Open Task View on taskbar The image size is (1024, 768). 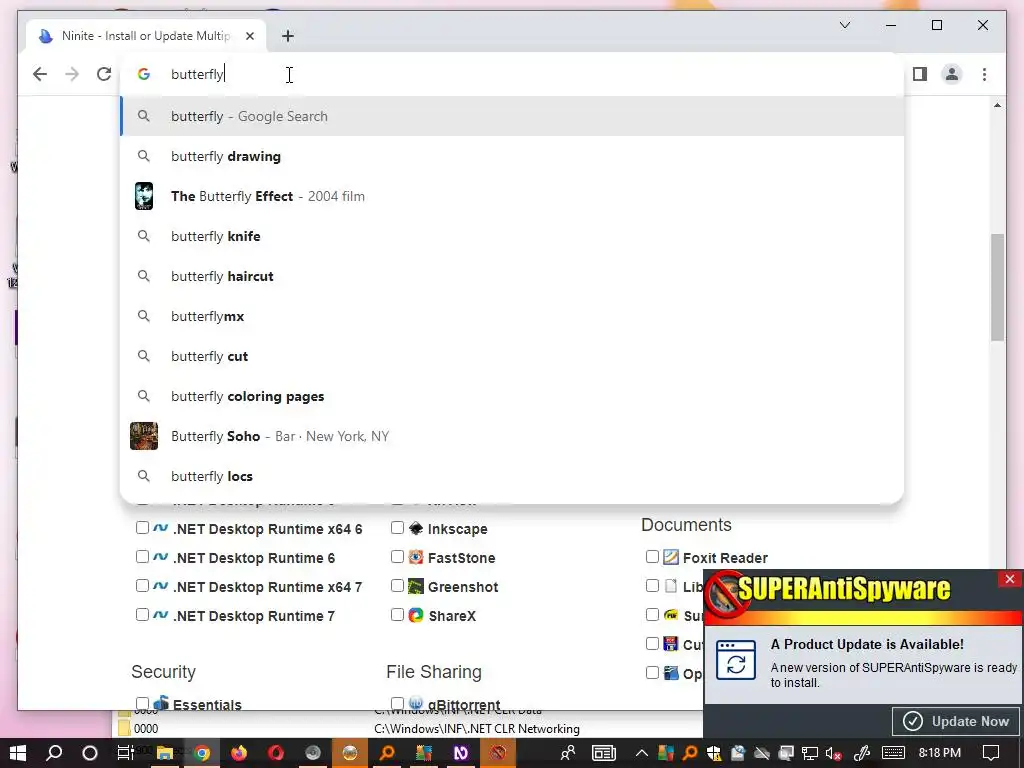pos(125,753)
